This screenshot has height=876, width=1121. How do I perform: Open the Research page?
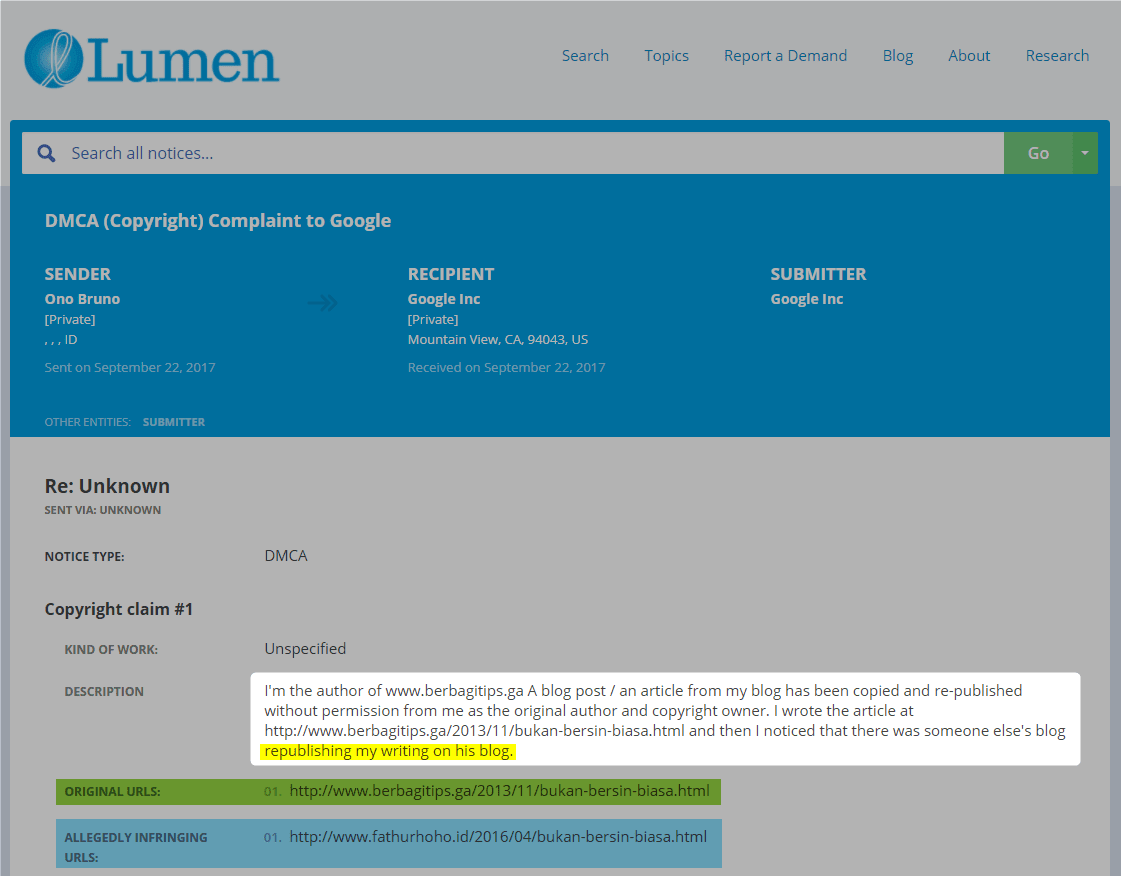pos(1057,56)
